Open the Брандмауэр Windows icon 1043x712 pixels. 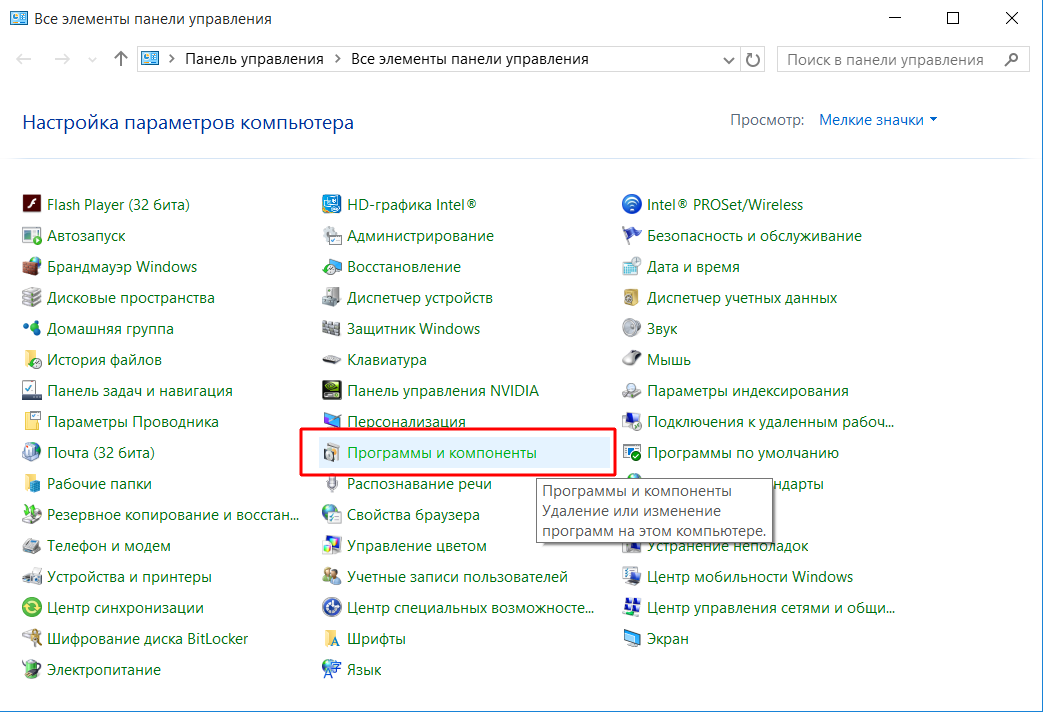pyautogui.click(x=31, y=267)
